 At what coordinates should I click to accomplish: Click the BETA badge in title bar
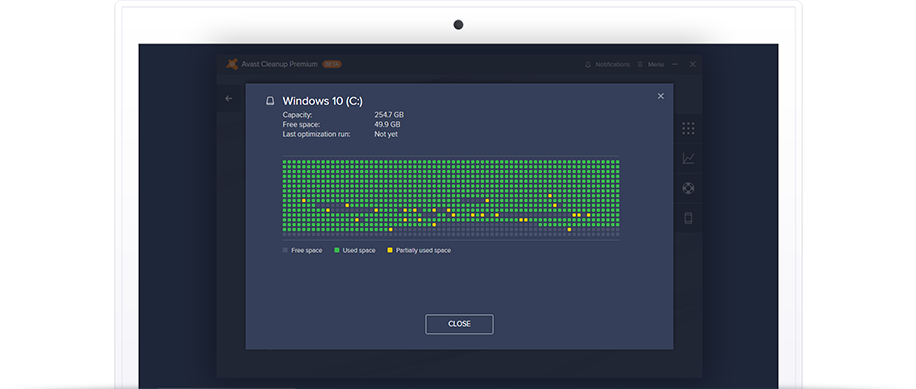(332, 64)
